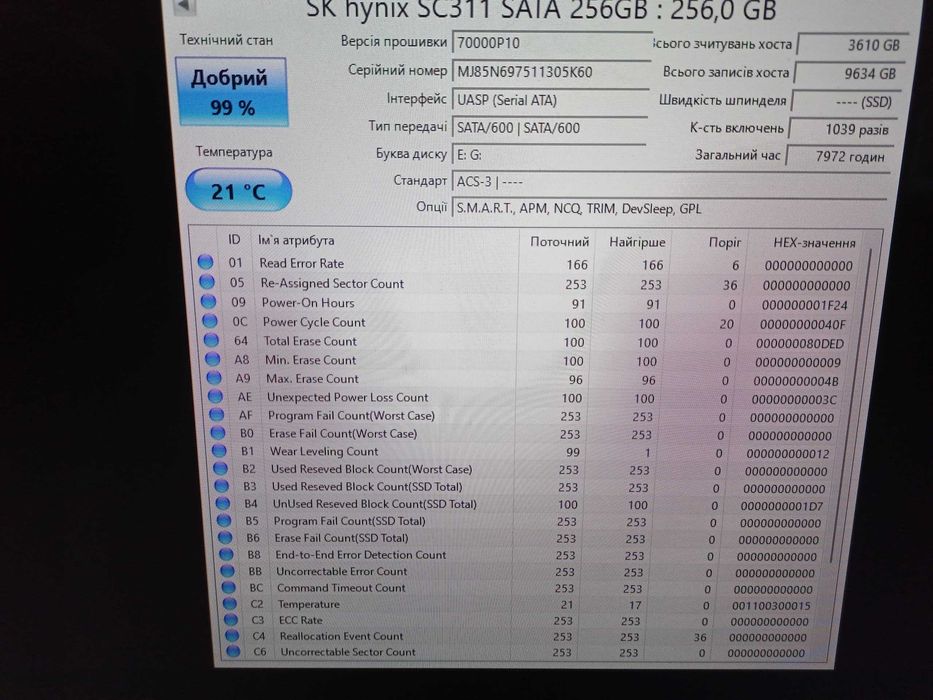Viewport: 933px width, 700px height.
Task: Click HEX value 001100300015 in Temperature row
Action: click(771, 606)
